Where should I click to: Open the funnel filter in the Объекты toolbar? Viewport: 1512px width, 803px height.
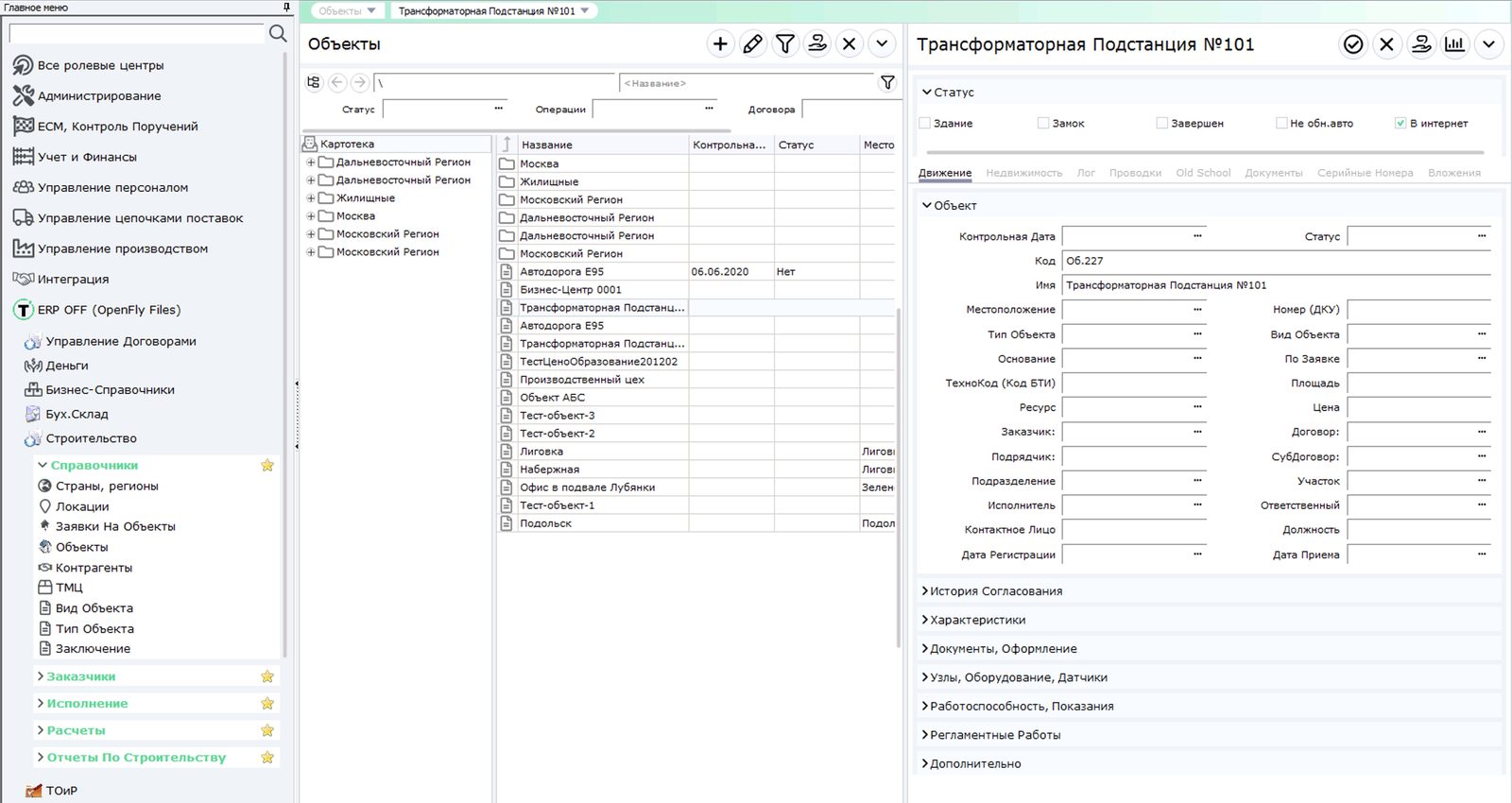point(784,44)
